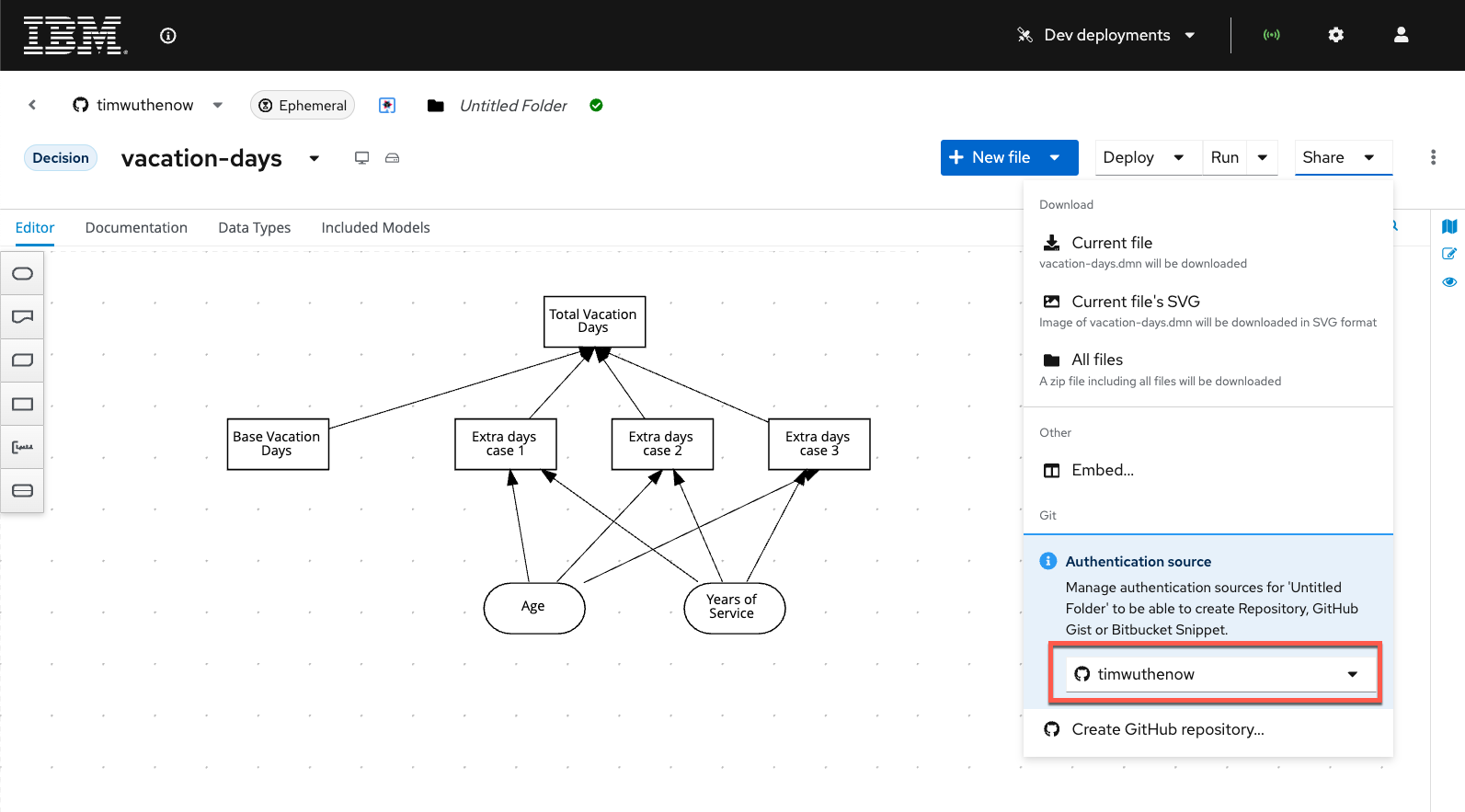Expand the timwuthenow account caret in breadcrumb
The height and width of the screenshot is (812, 1465).
[218, 105]
